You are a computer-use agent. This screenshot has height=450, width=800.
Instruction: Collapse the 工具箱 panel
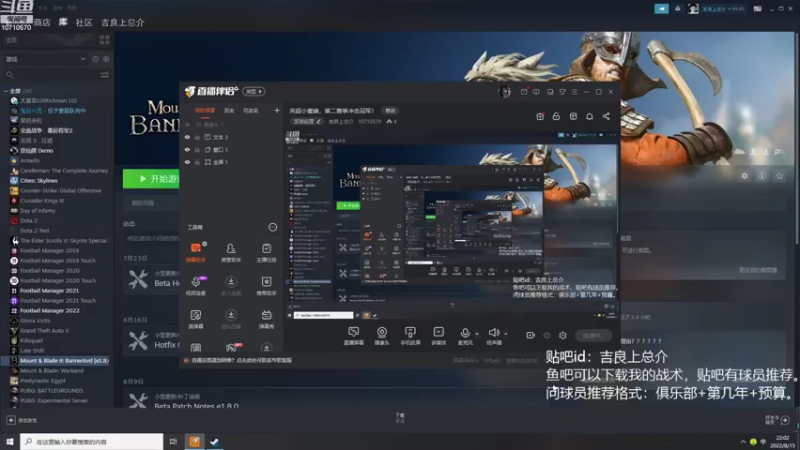[x=272, y=227]
